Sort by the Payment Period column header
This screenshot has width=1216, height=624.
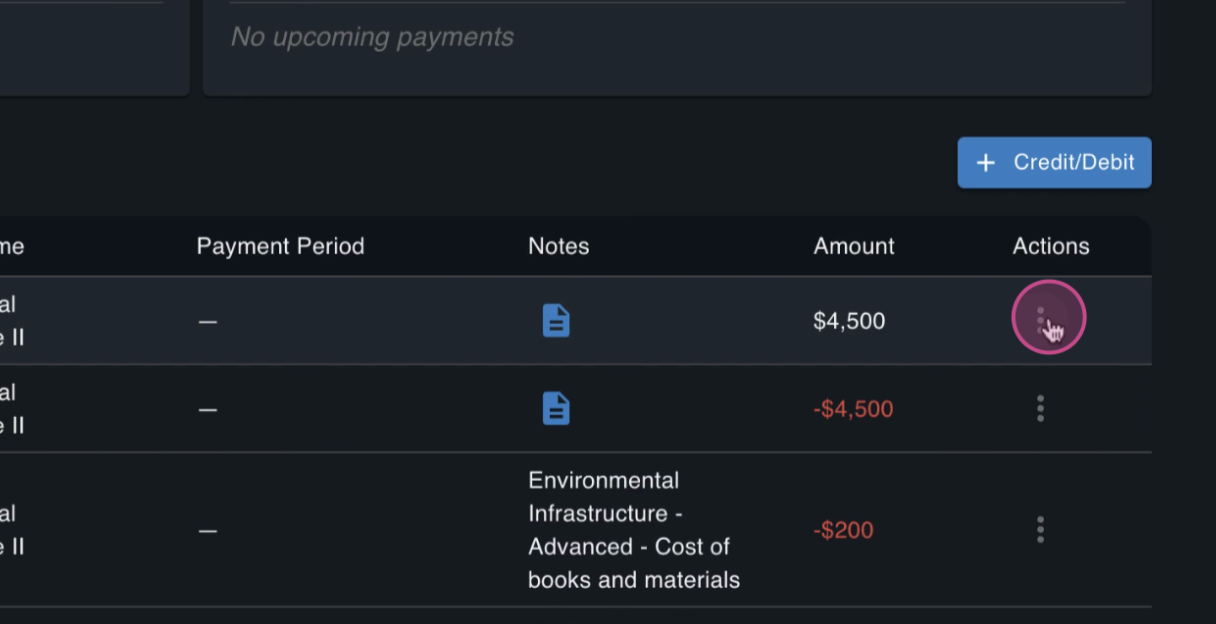click(280, 246)
